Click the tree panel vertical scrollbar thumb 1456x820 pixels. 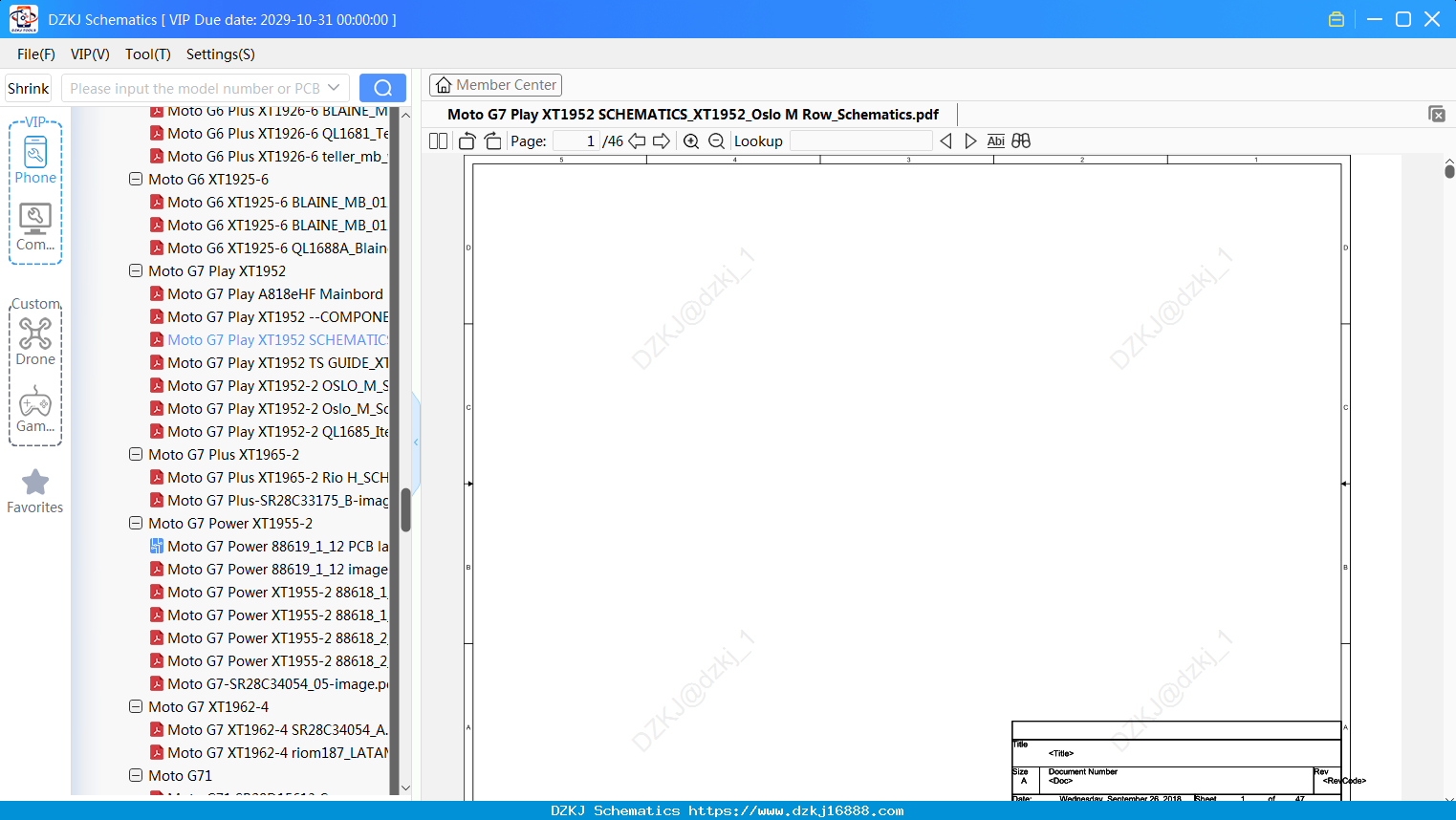[x=405, y=509]
